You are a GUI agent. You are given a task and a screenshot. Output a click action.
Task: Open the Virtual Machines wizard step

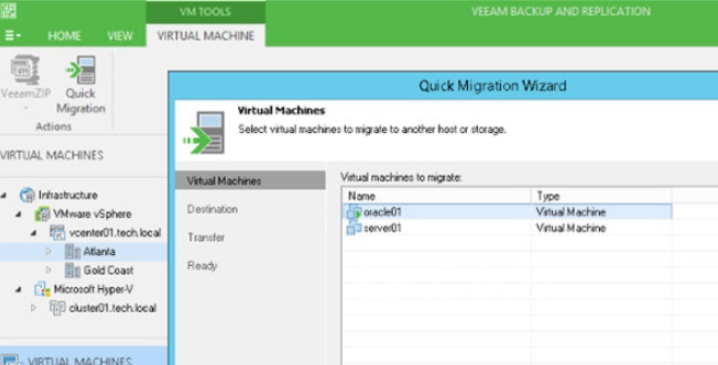point(250,180)
